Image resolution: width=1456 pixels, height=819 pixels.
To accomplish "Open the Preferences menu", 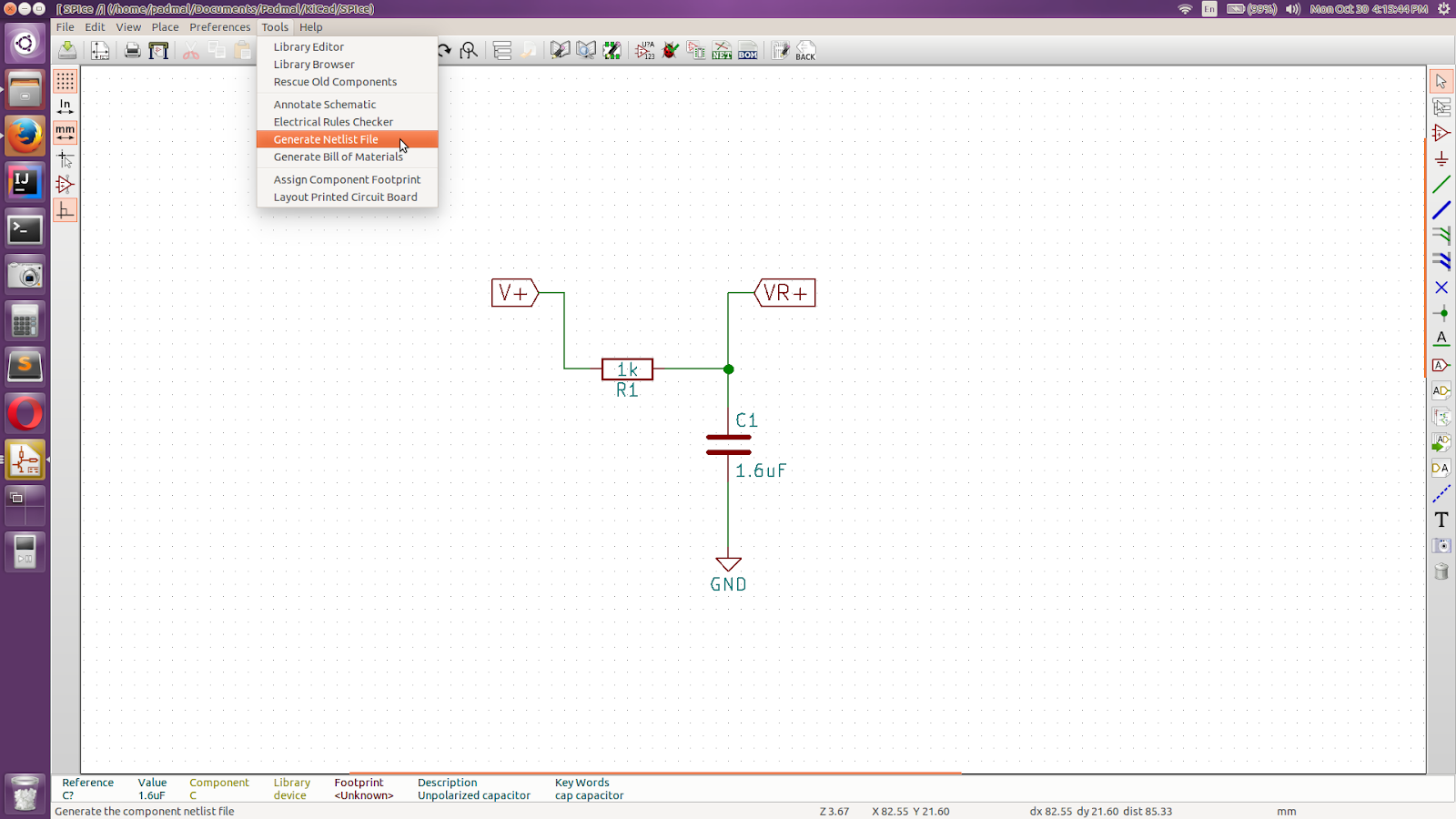I will coord(219,27).
